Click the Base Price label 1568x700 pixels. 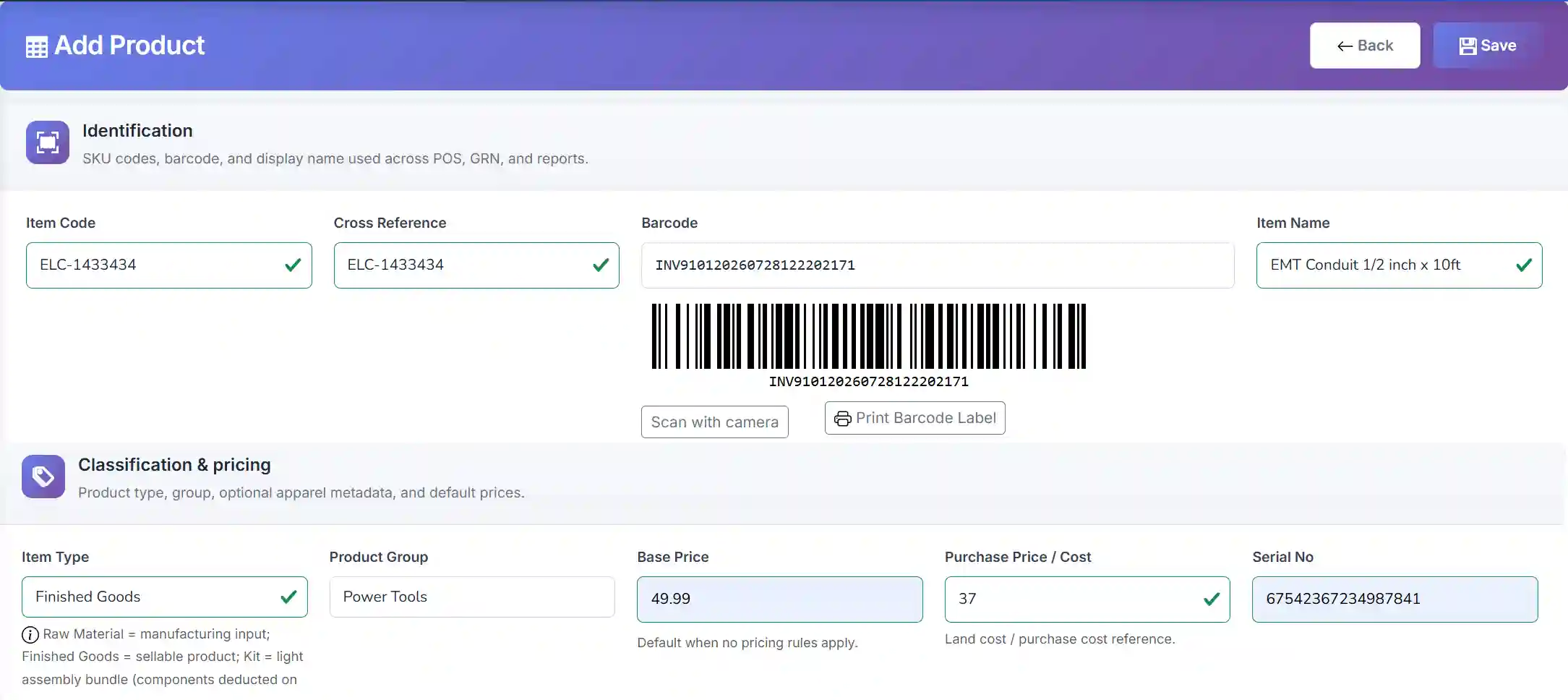pyautogui.click(x=673, y=557)
